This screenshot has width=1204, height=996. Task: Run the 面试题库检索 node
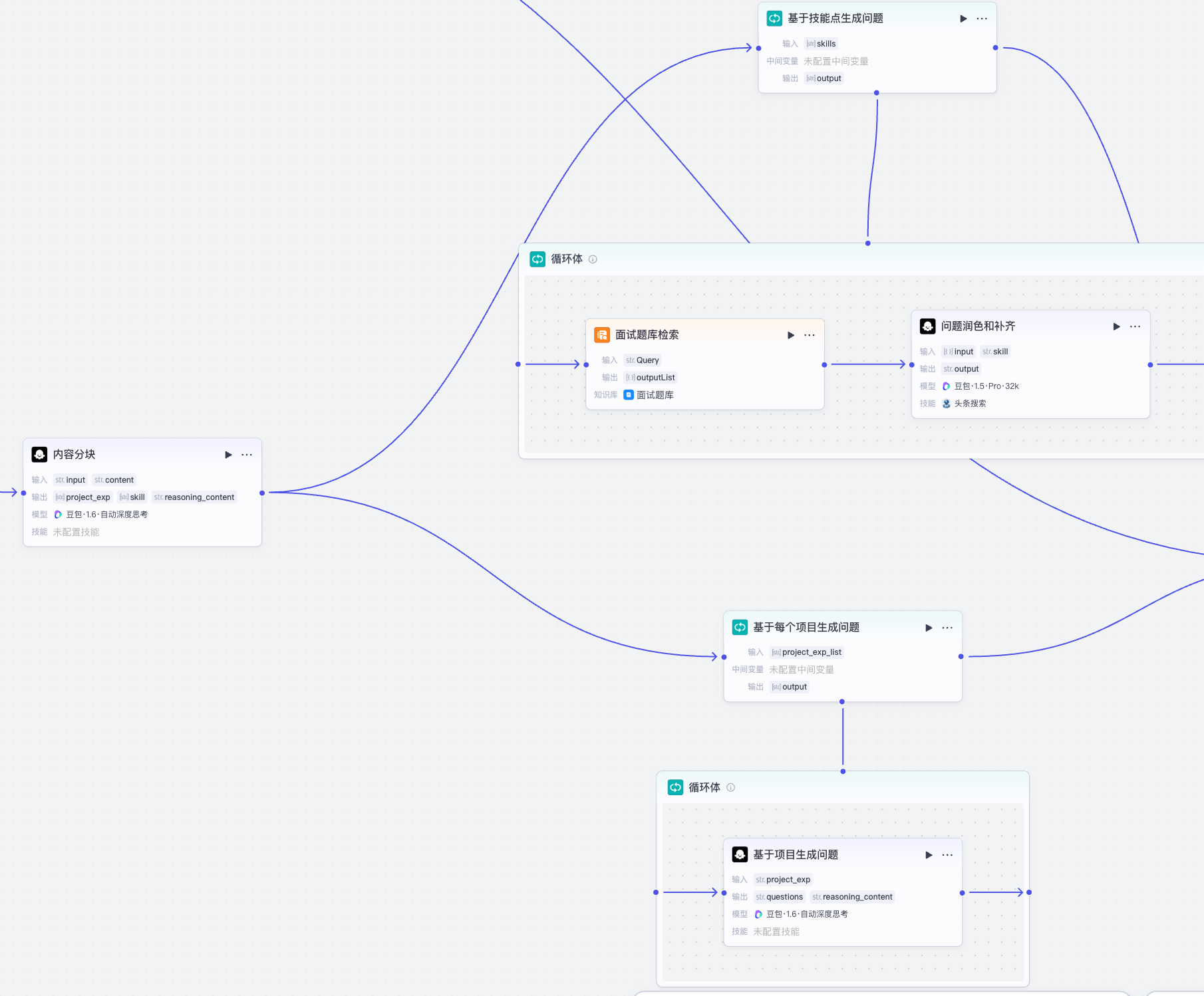(791, 335)
